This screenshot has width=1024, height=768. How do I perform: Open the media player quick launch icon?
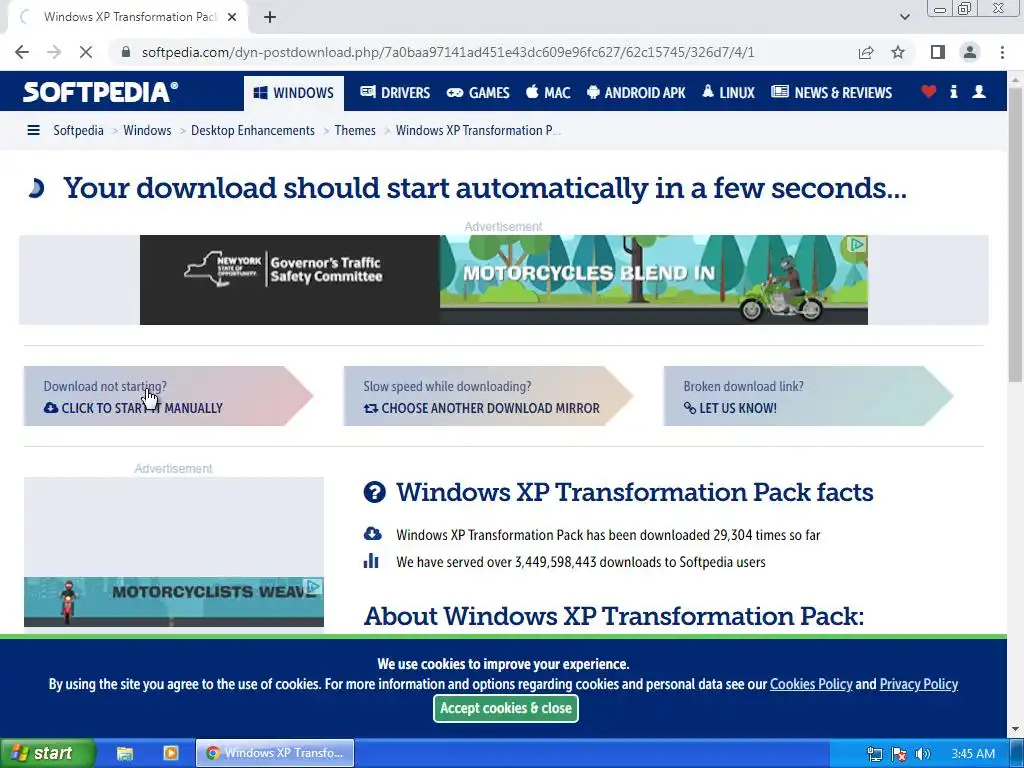(170, 753)
